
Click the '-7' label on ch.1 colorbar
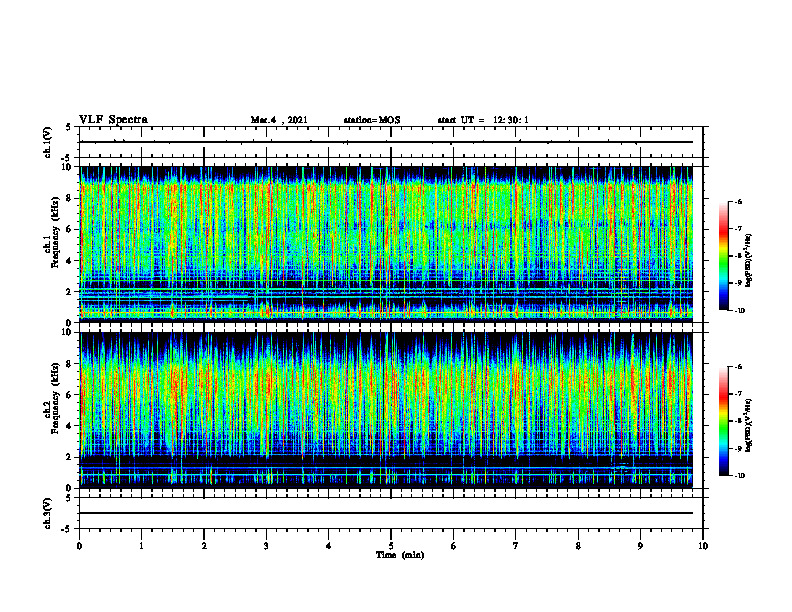[x=738, y=229]
